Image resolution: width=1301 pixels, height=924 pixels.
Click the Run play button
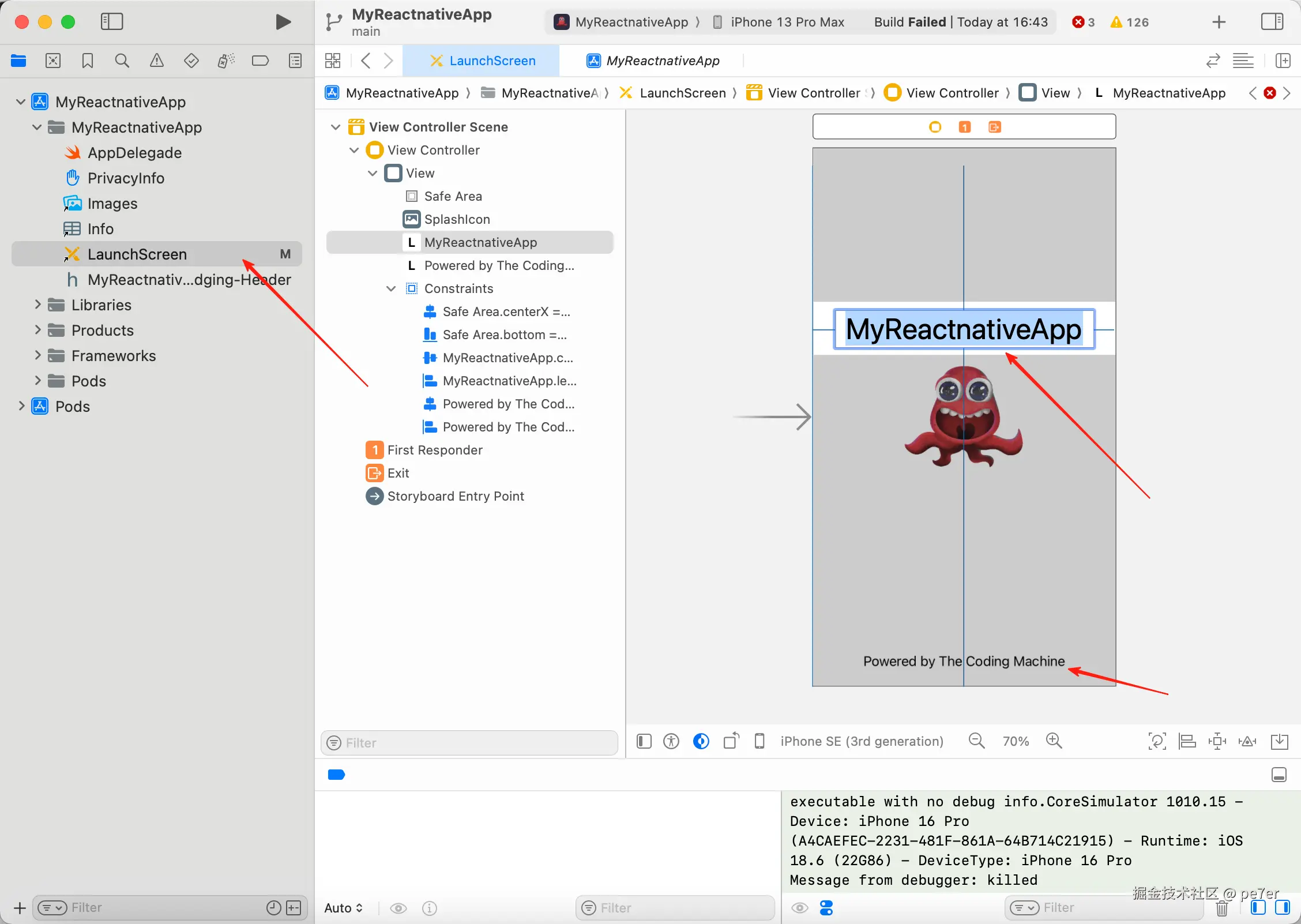click(283, 22)
